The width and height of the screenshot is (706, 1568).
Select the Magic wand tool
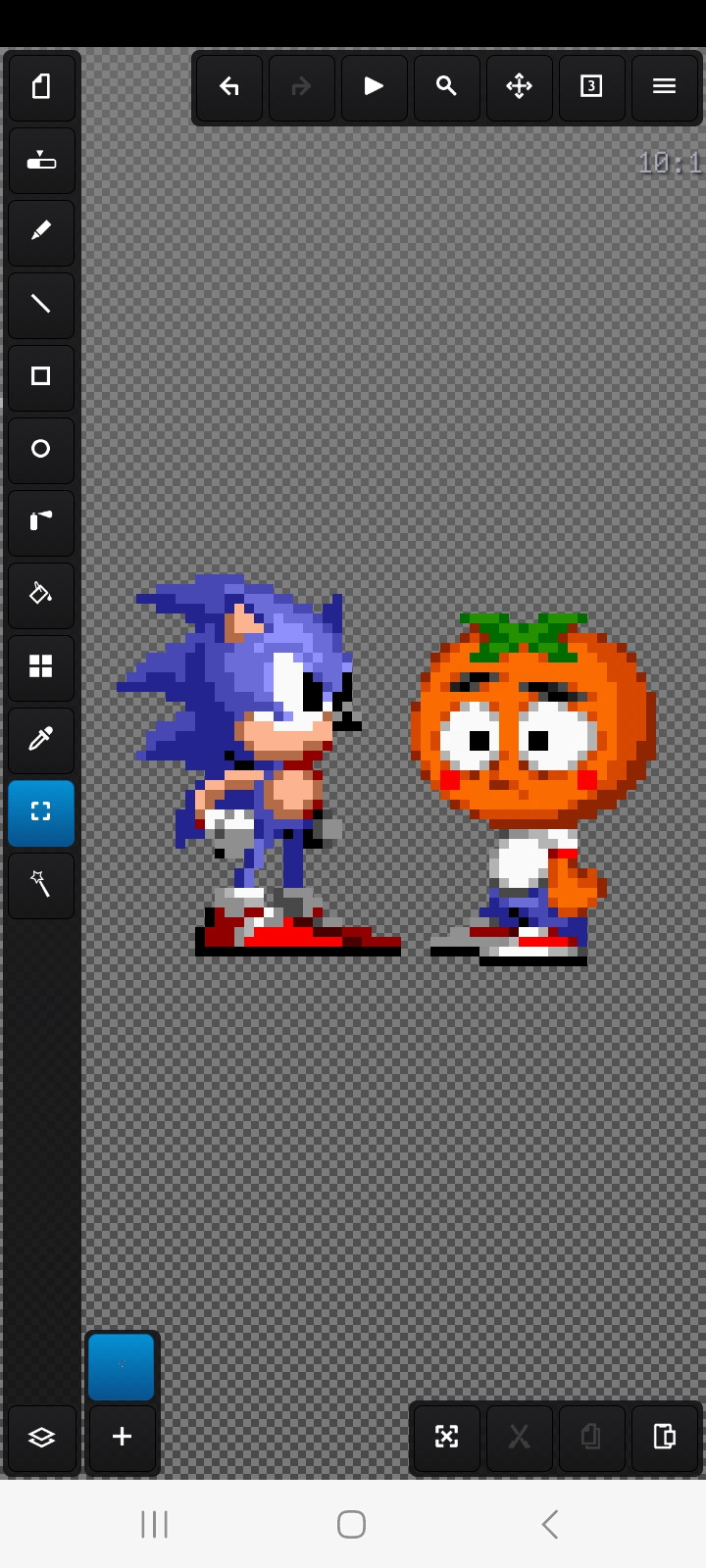coord(41,885)
